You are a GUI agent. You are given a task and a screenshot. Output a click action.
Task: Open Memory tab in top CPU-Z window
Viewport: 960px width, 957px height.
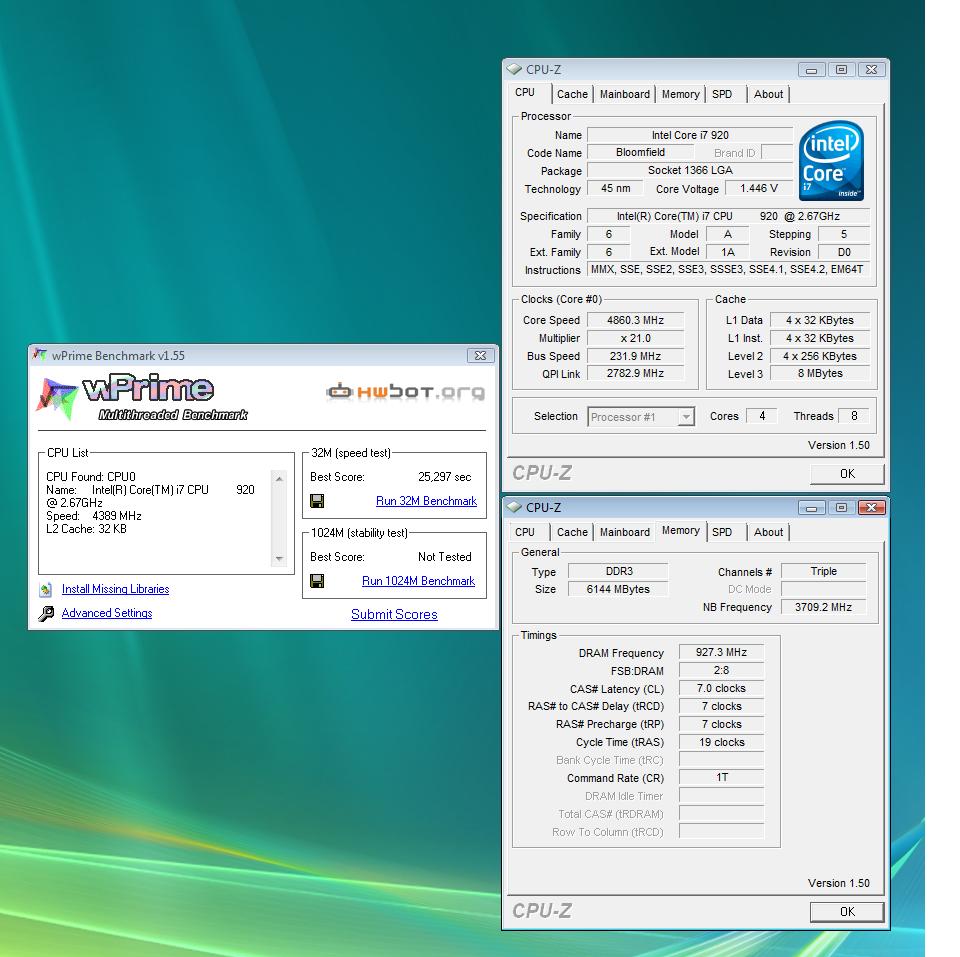click(x=680, y=94)
